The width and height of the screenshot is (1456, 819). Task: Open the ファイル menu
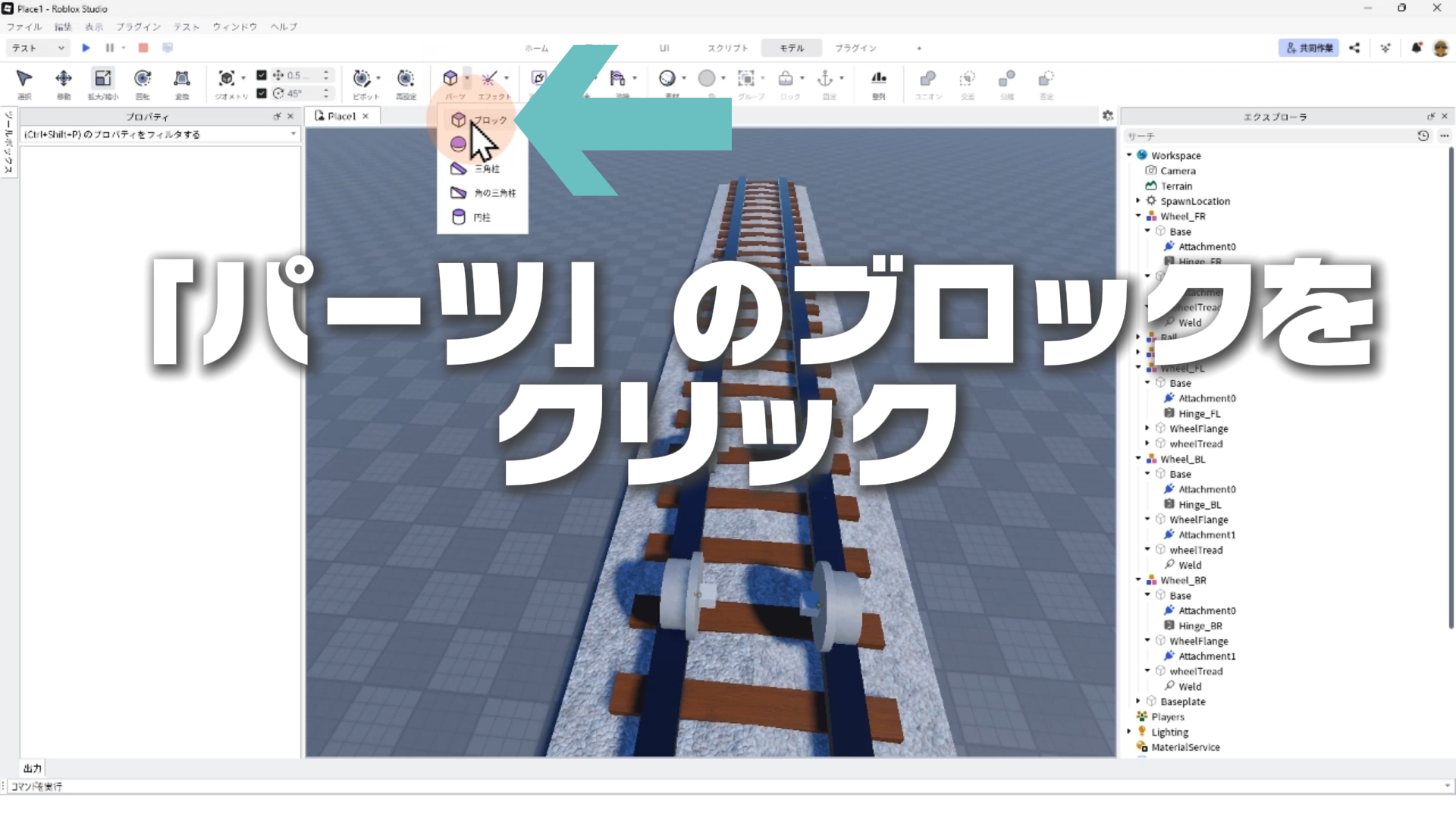coord(24,27)
